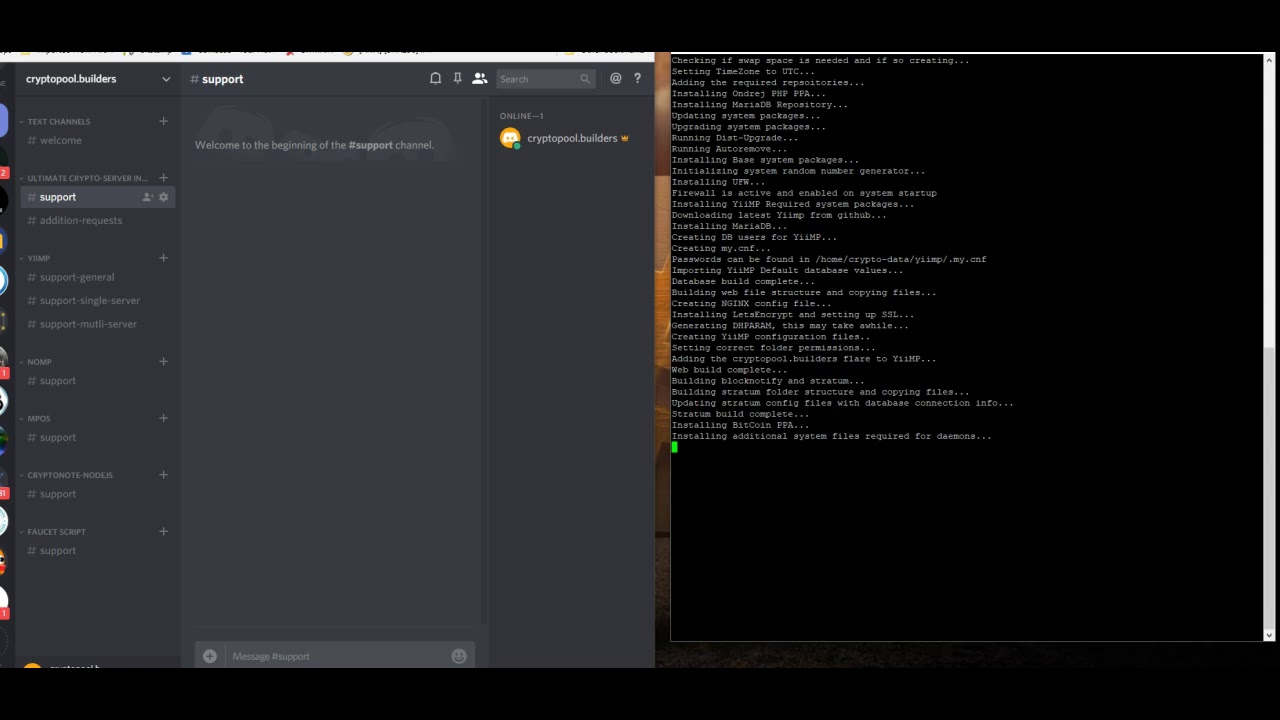Click cryptopool.builders name in member list
This screenshot has width=1280, height=720.
pyautogui.click(x=572, y=138)
